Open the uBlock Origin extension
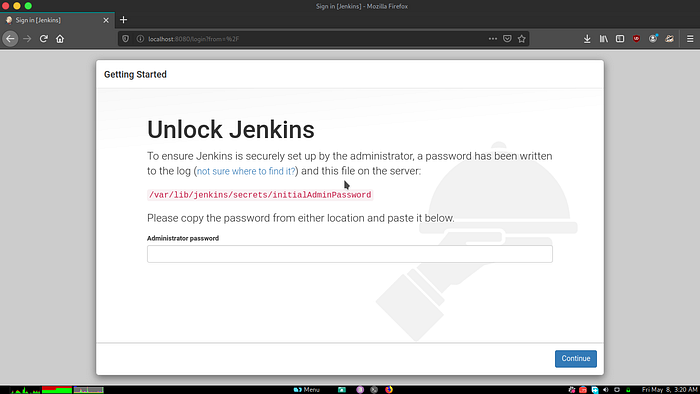Screen dimensions: 700x394 pos(636,39)
